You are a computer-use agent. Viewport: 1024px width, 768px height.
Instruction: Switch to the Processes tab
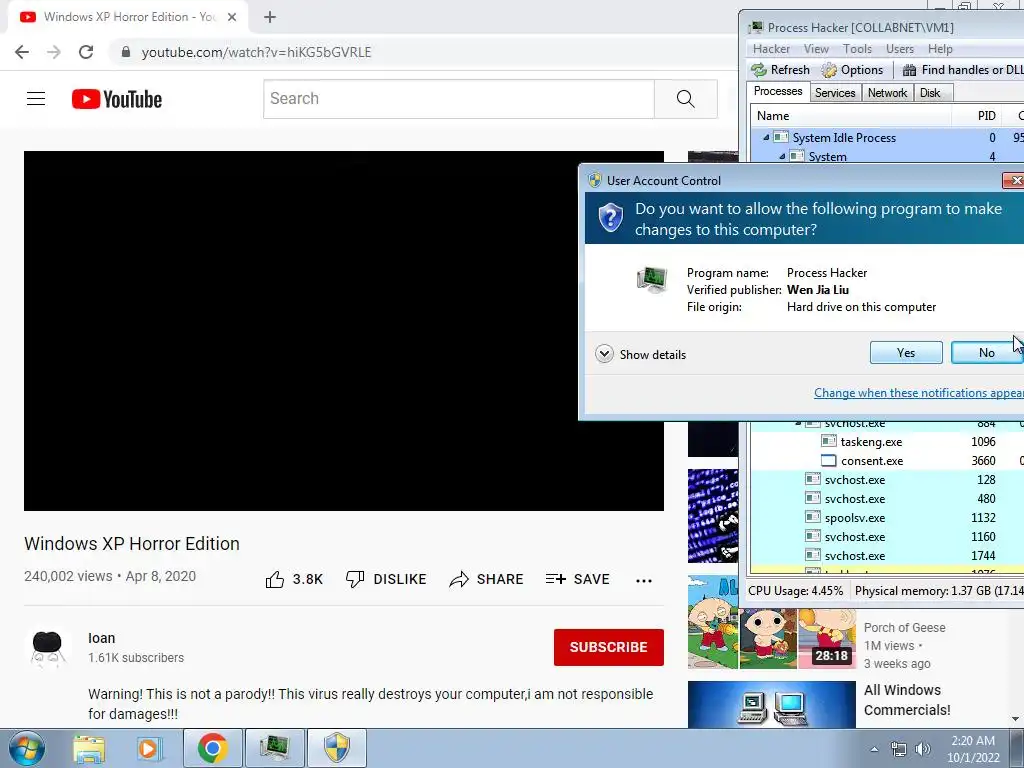pos(778,91)
